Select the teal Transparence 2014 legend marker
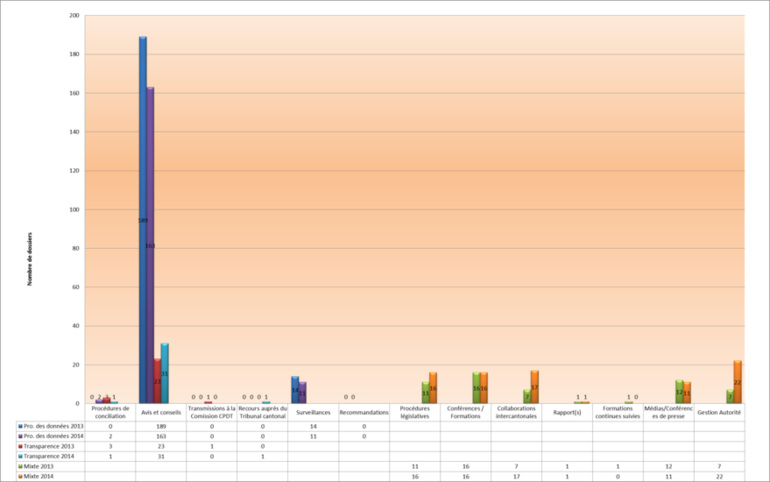770x482 pixels. point(19,456)
